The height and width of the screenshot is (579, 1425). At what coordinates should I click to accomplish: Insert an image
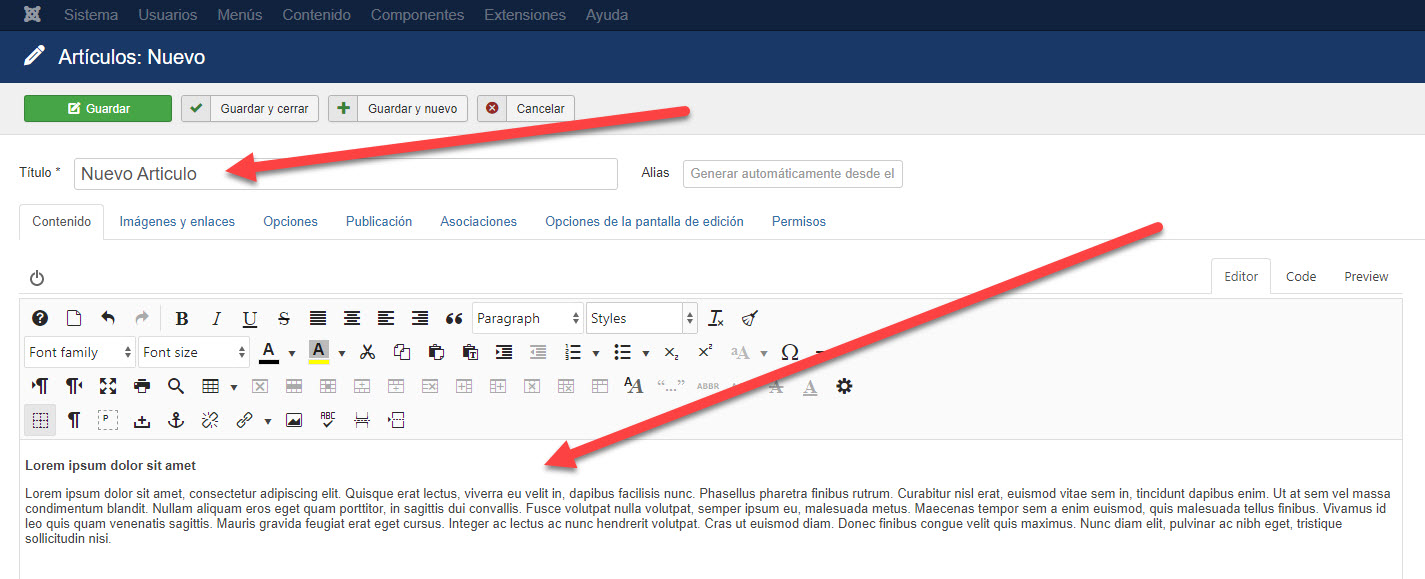click(x=293, y=420)
